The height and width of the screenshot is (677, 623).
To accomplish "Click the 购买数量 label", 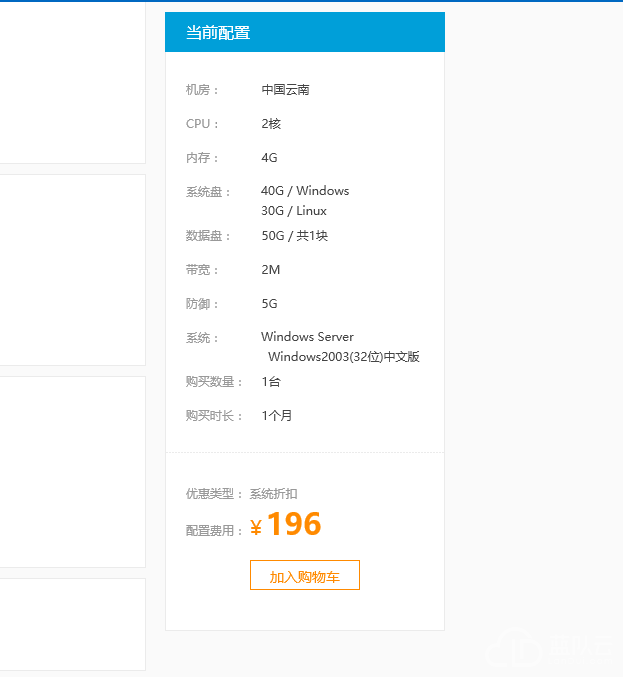I will pos(214,382).
